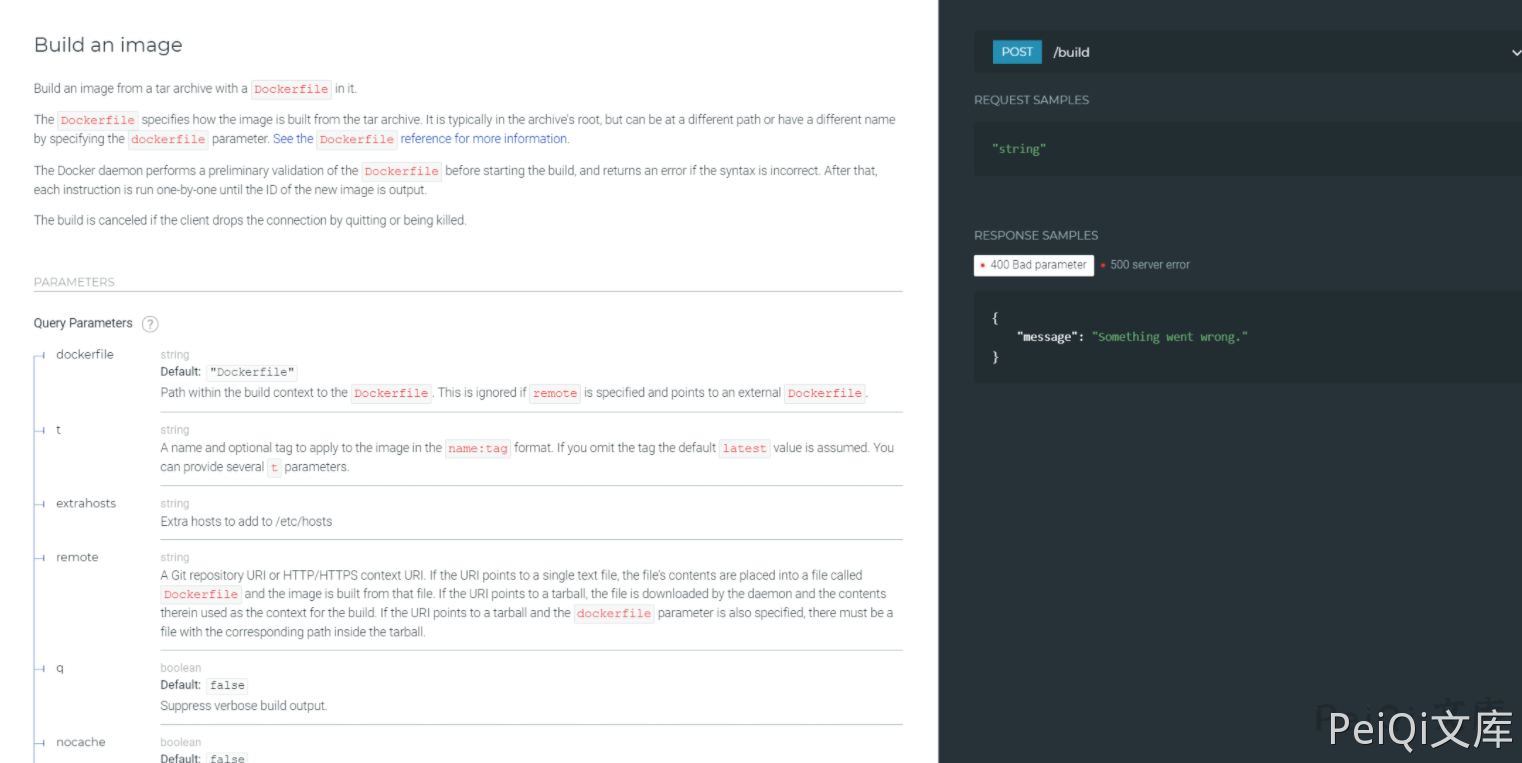Screen dimensions: 1522x763
Task: Click the t query parameter name
Action: point(58,429)
